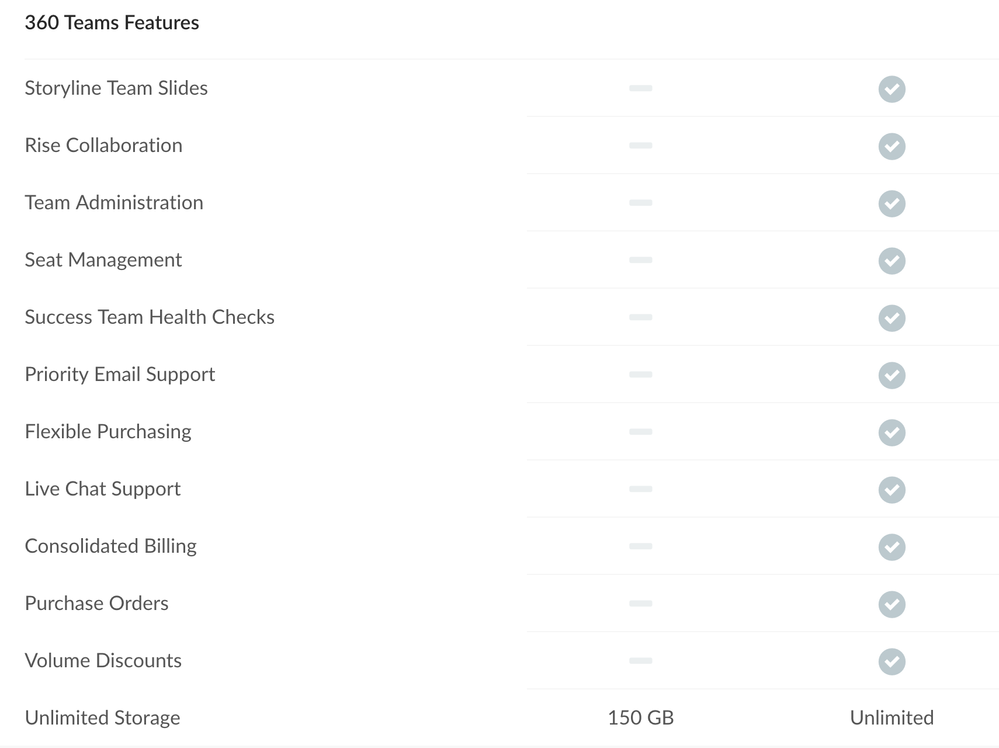999x748 pixels.
Task: Click the Rise Collaboration checkmark icon
Action: [891, 146]
